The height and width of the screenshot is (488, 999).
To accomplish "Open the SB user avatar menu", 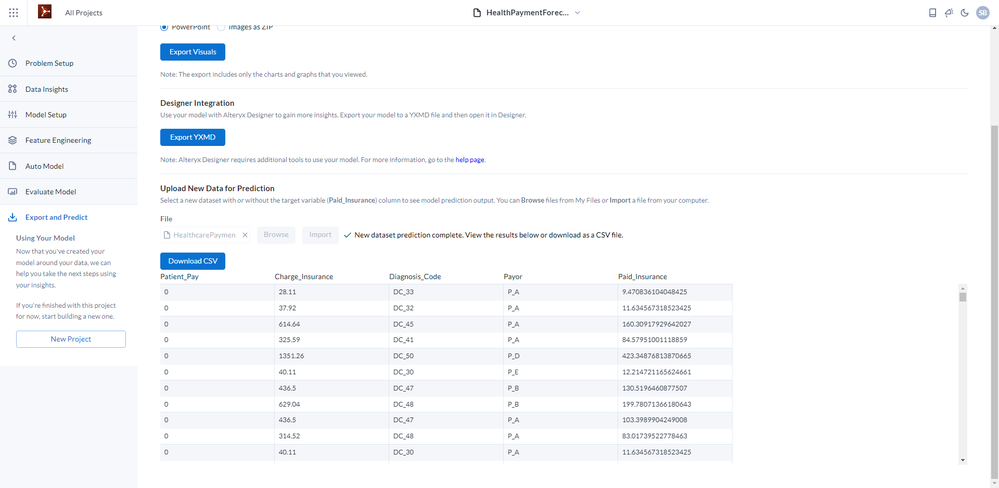I will (x=982, y=13).
